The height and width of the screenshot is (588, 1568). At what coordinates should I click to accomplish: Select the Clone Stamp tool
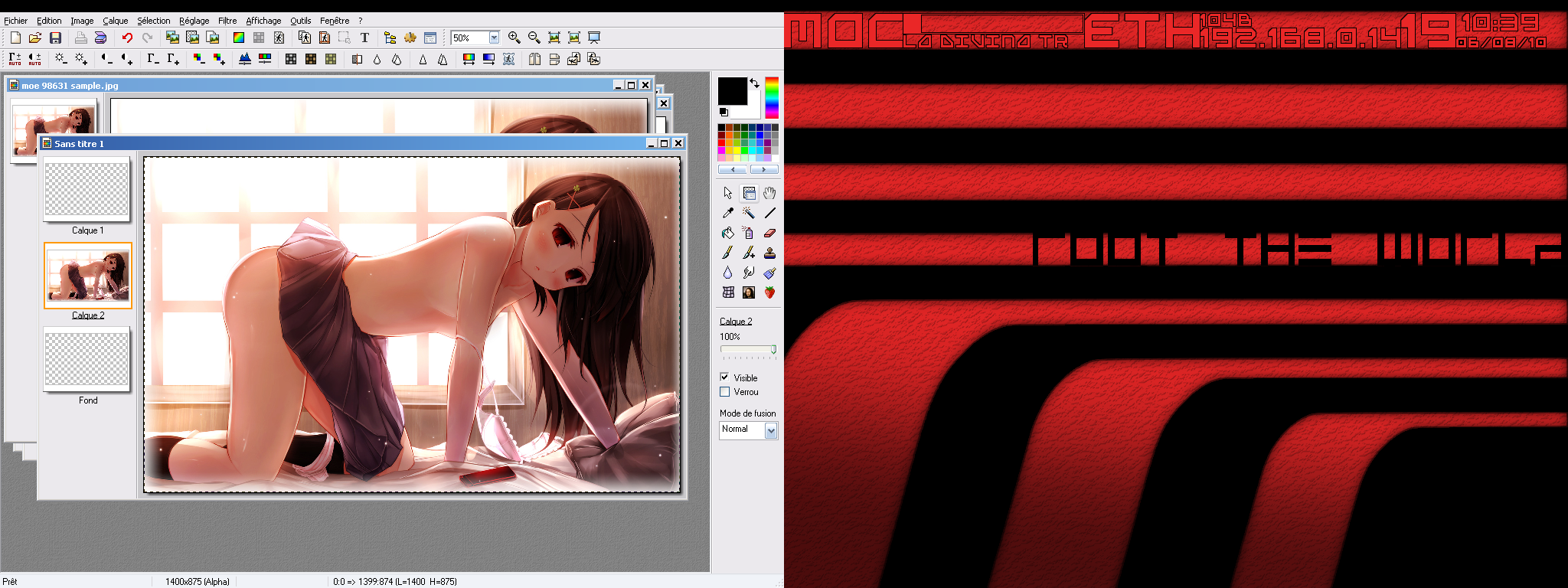(x=770, y=253)
